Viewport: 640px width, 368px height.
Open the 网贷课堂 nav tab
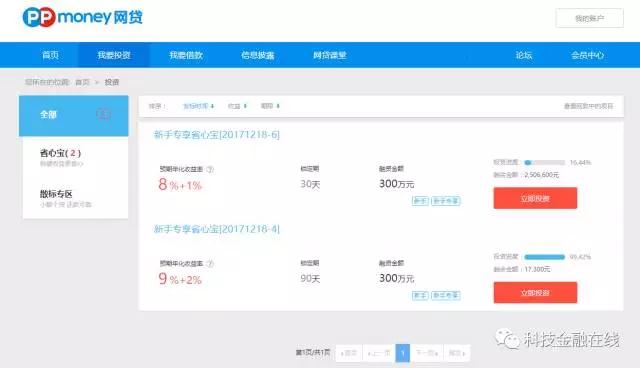coord(330,55)
